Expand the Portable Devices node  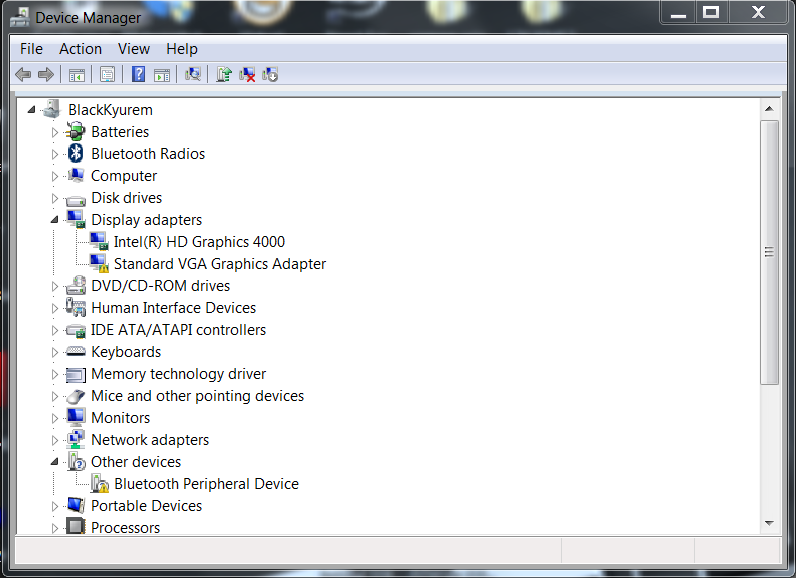(55, 506)
